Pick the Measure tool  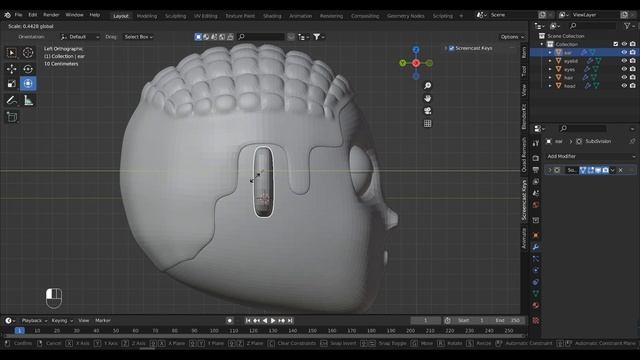pyautogui.click(x=28, y=100)
